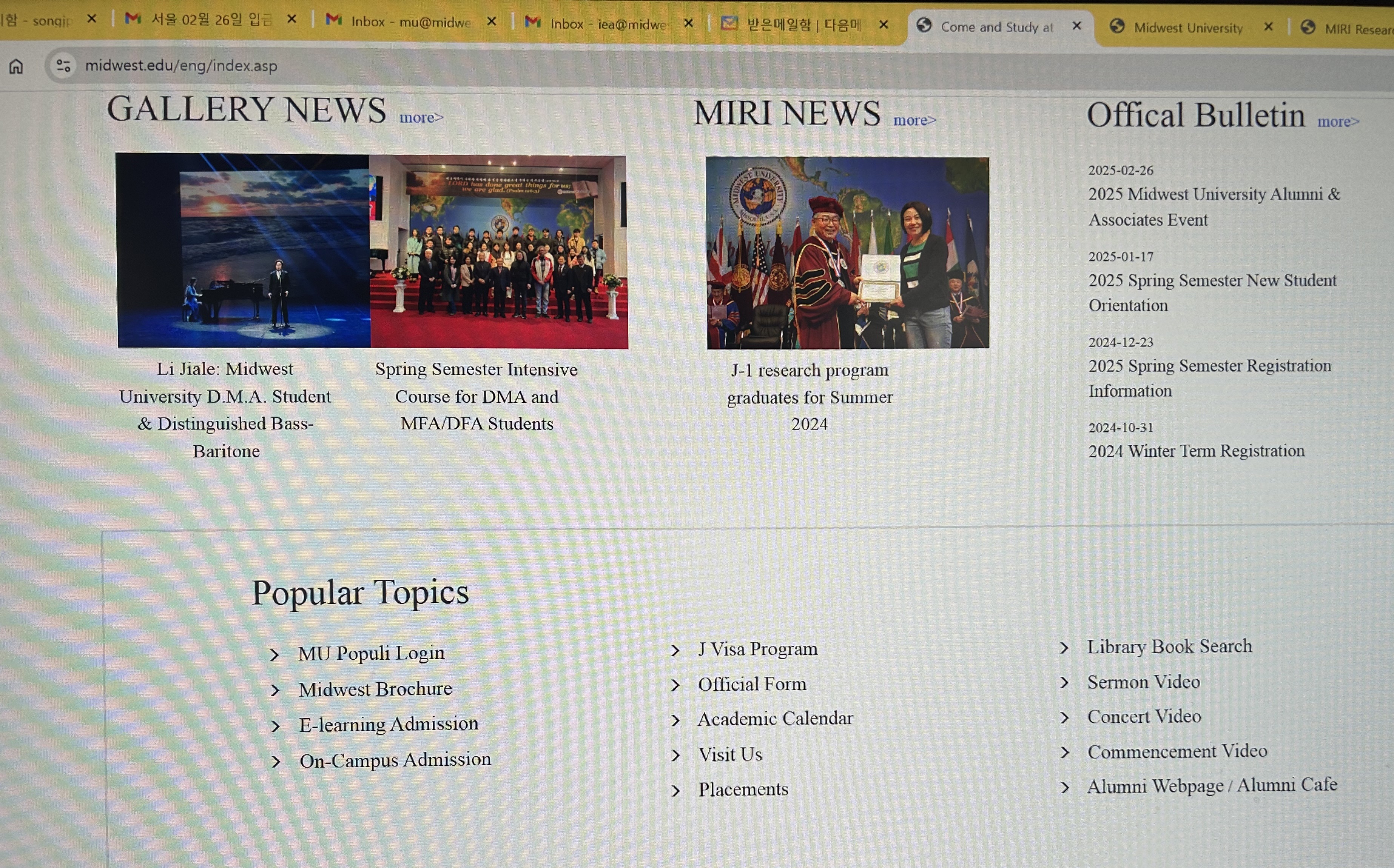Click the browser home icon

coord(16,66)
